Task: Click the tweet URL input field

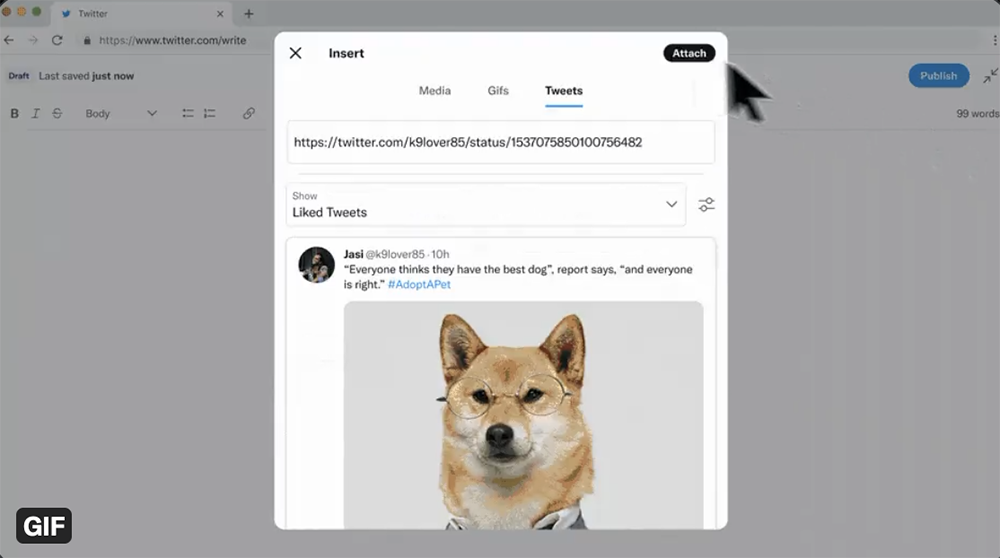Action: (x=501, y=142)
